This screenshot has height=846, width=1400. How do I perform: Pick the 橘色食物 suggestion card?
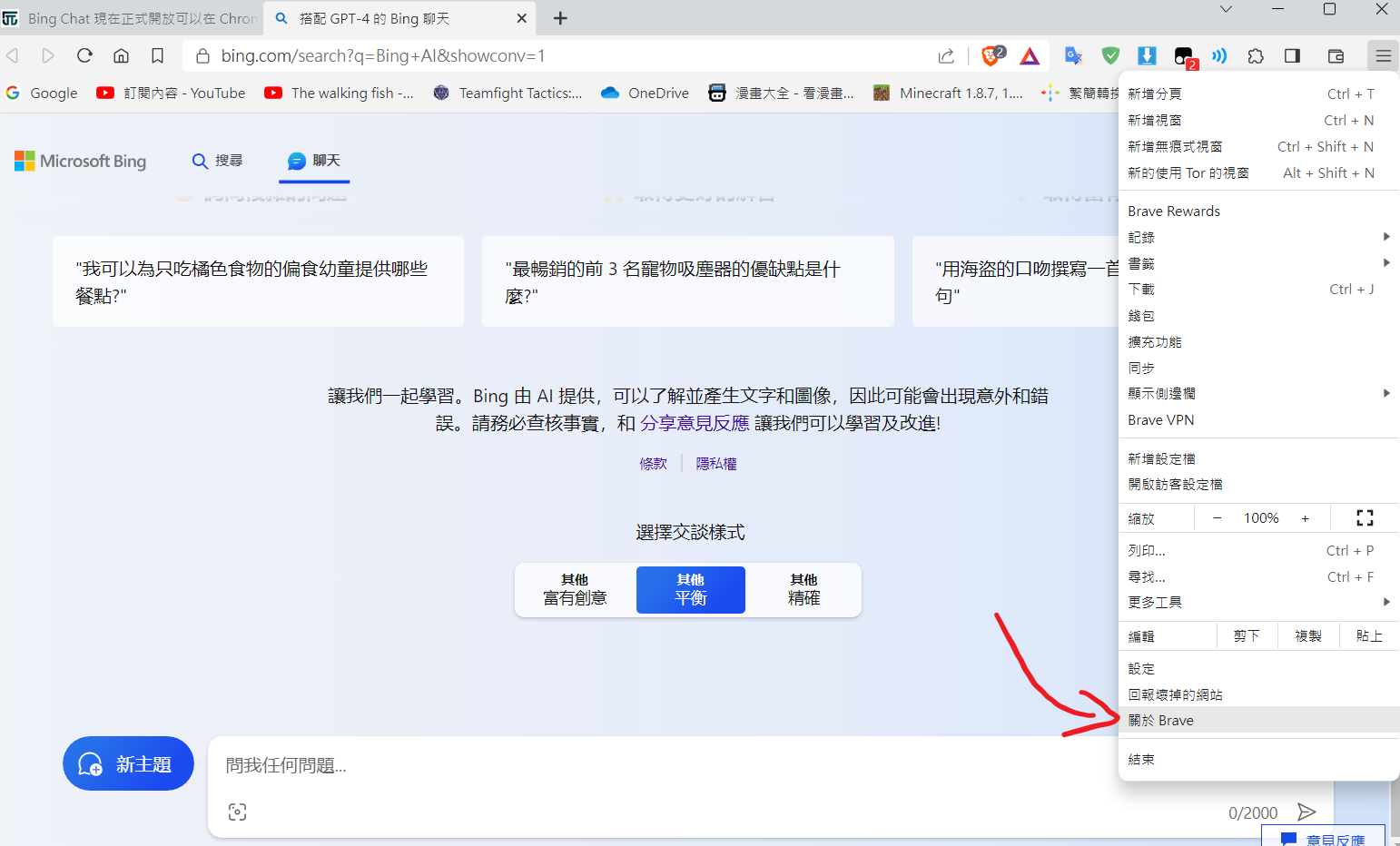point(258,281)
